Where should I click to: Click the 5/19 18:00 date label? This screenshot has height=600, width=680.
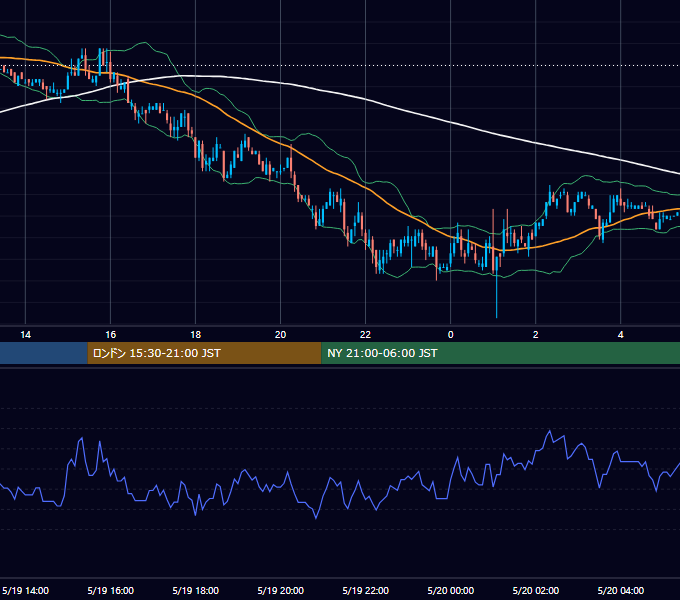(196, 590)
